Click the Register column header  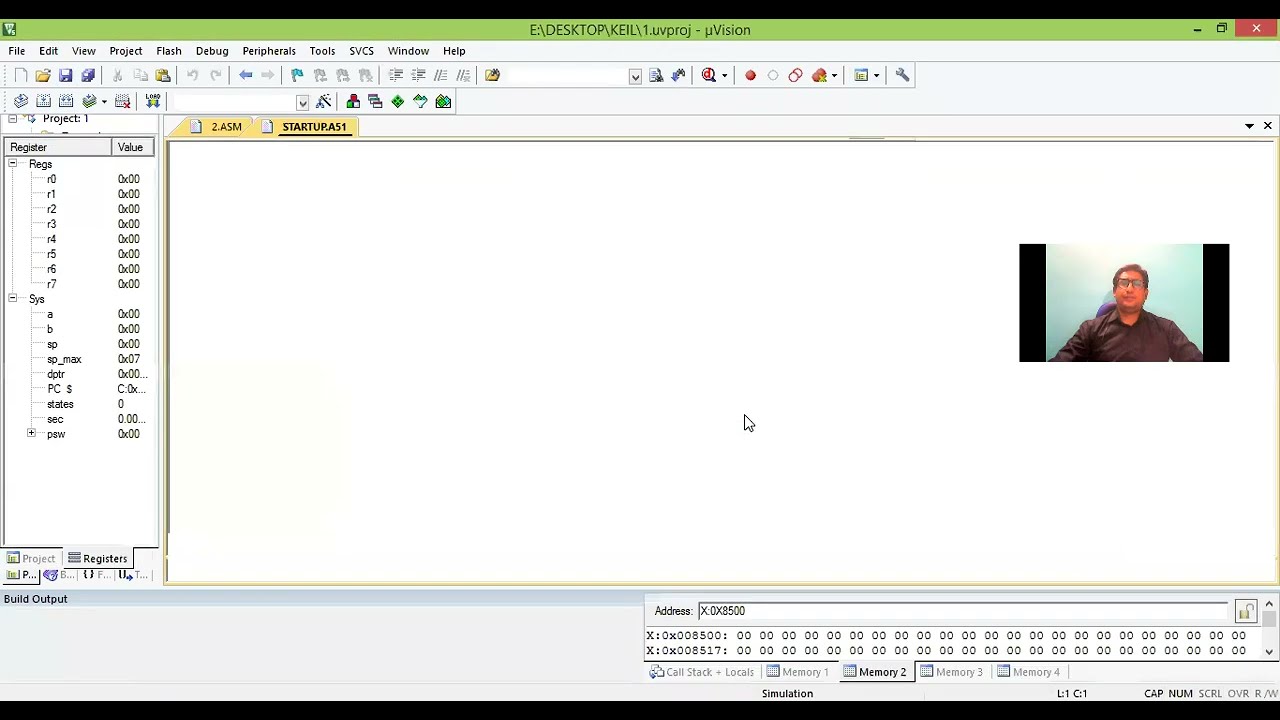click(58, 147)
